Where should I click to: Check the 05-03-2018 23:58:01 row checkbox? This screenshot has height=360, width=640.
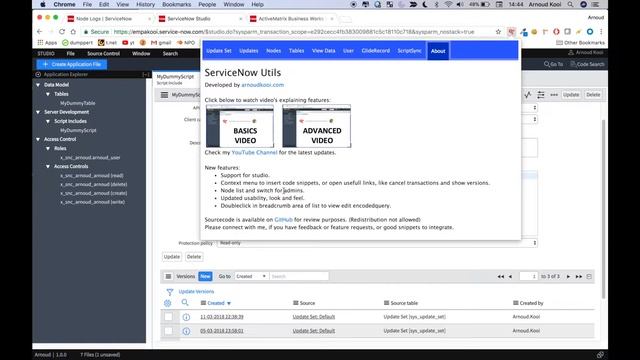pyautogui.click(x=168, y=331)
